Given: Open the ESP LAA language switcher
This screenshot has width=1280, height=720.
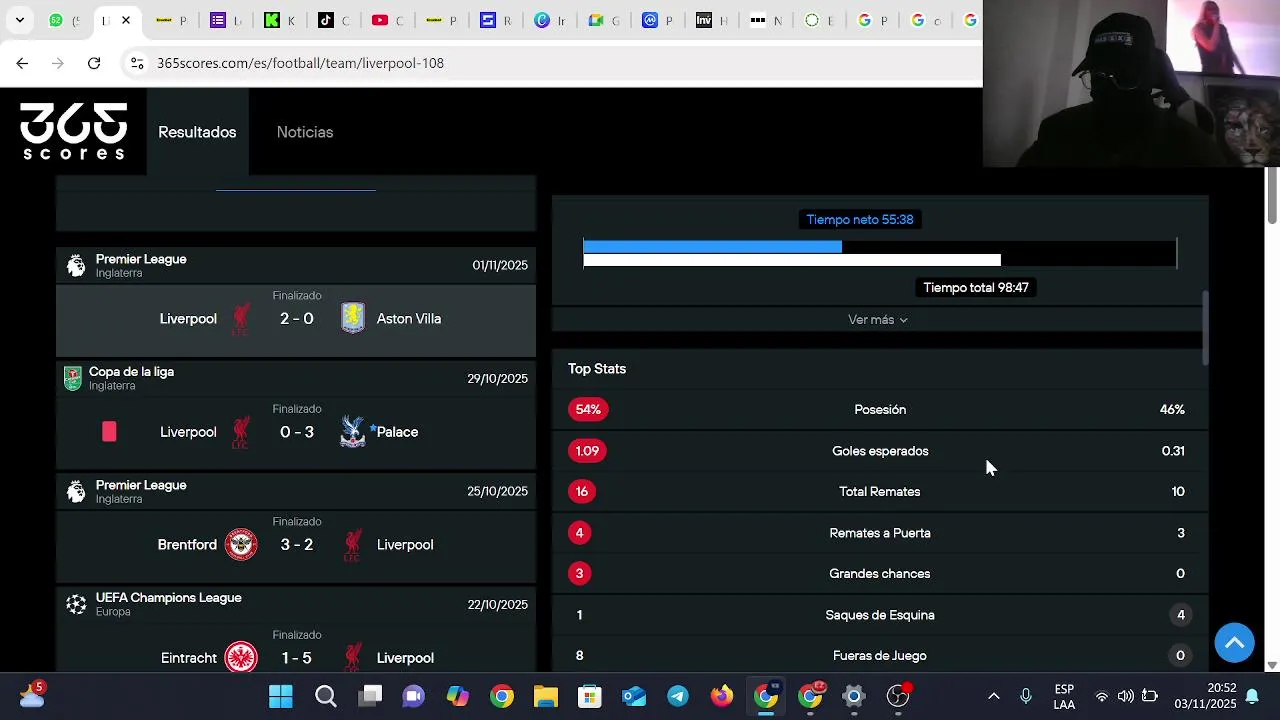Looking at the screenshot, I should coord(1064,697).
